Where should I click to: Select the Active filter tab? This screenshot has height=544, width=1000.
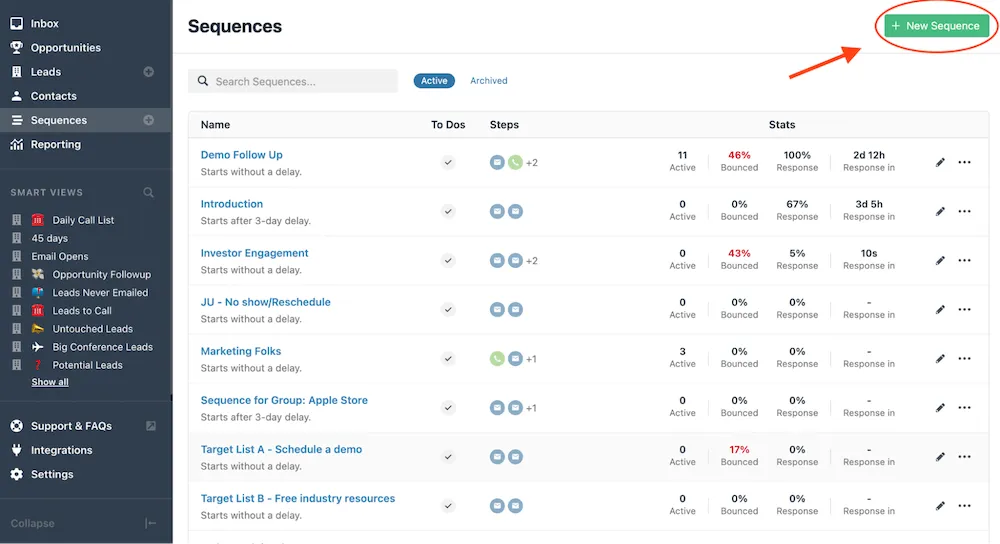coord(434,81)
